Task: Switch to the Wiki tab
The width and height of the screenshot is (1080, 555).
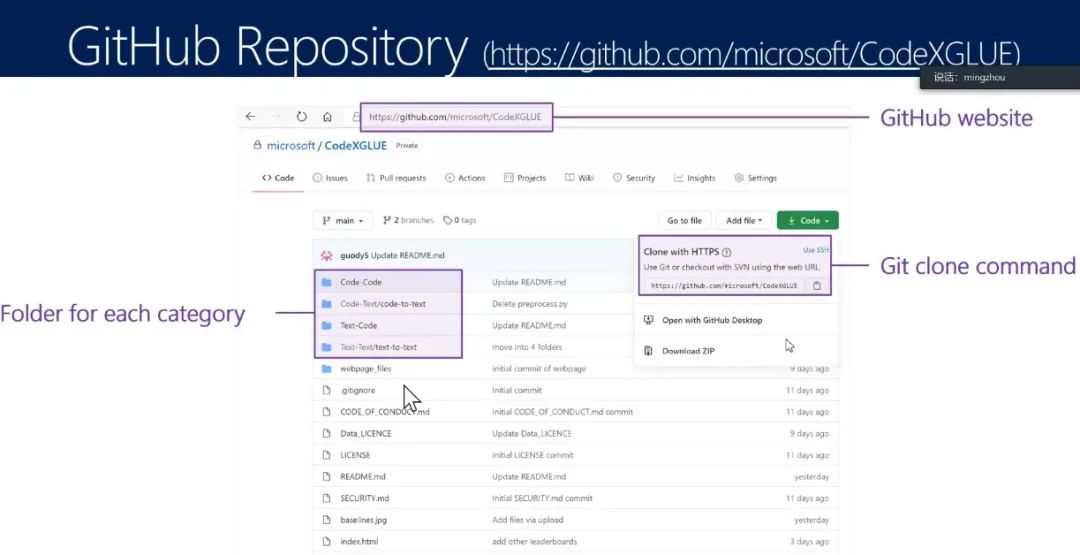Action: coord(579,178)
